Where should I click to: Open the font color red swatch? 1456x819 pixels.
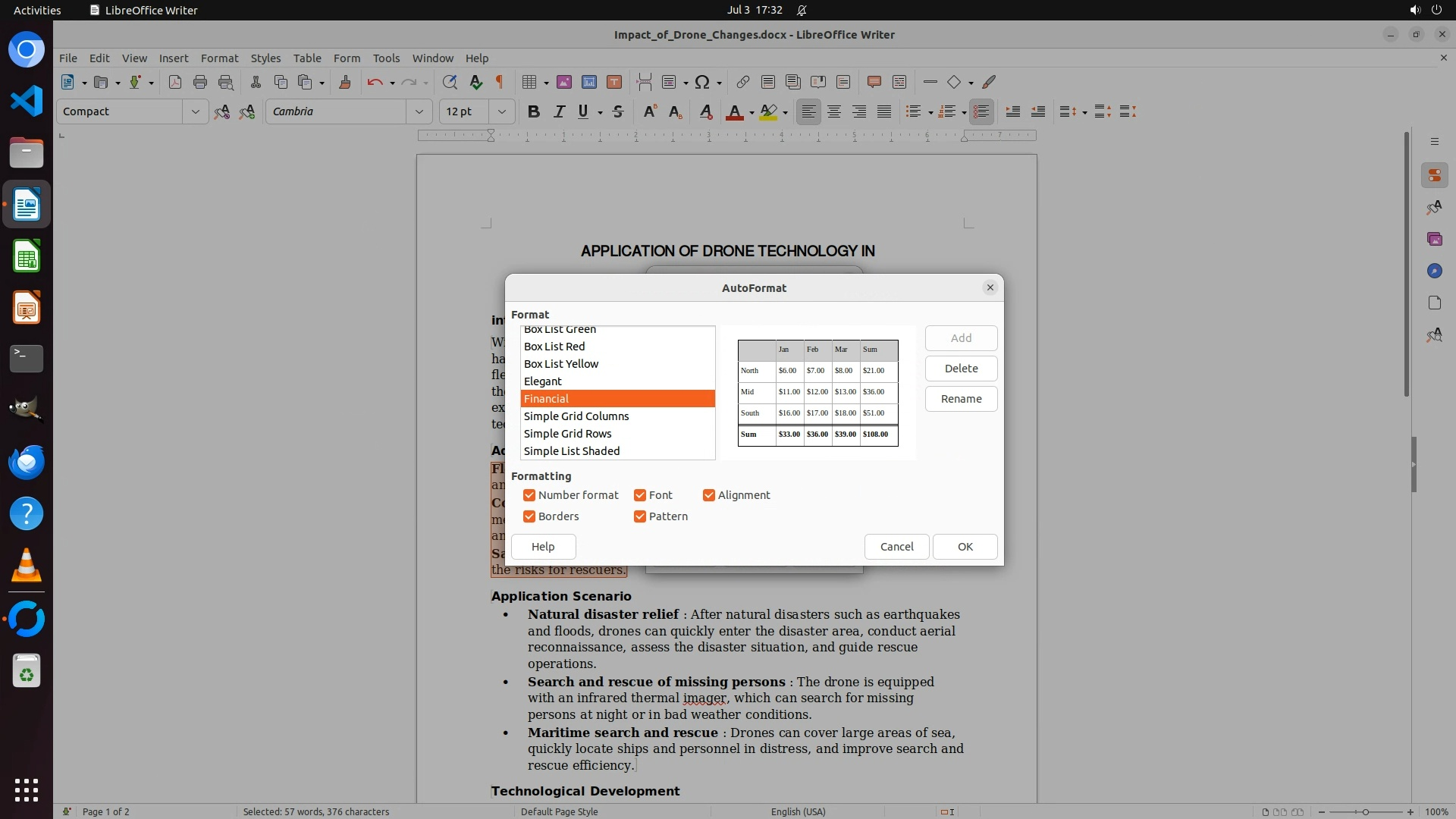[734, 111]
